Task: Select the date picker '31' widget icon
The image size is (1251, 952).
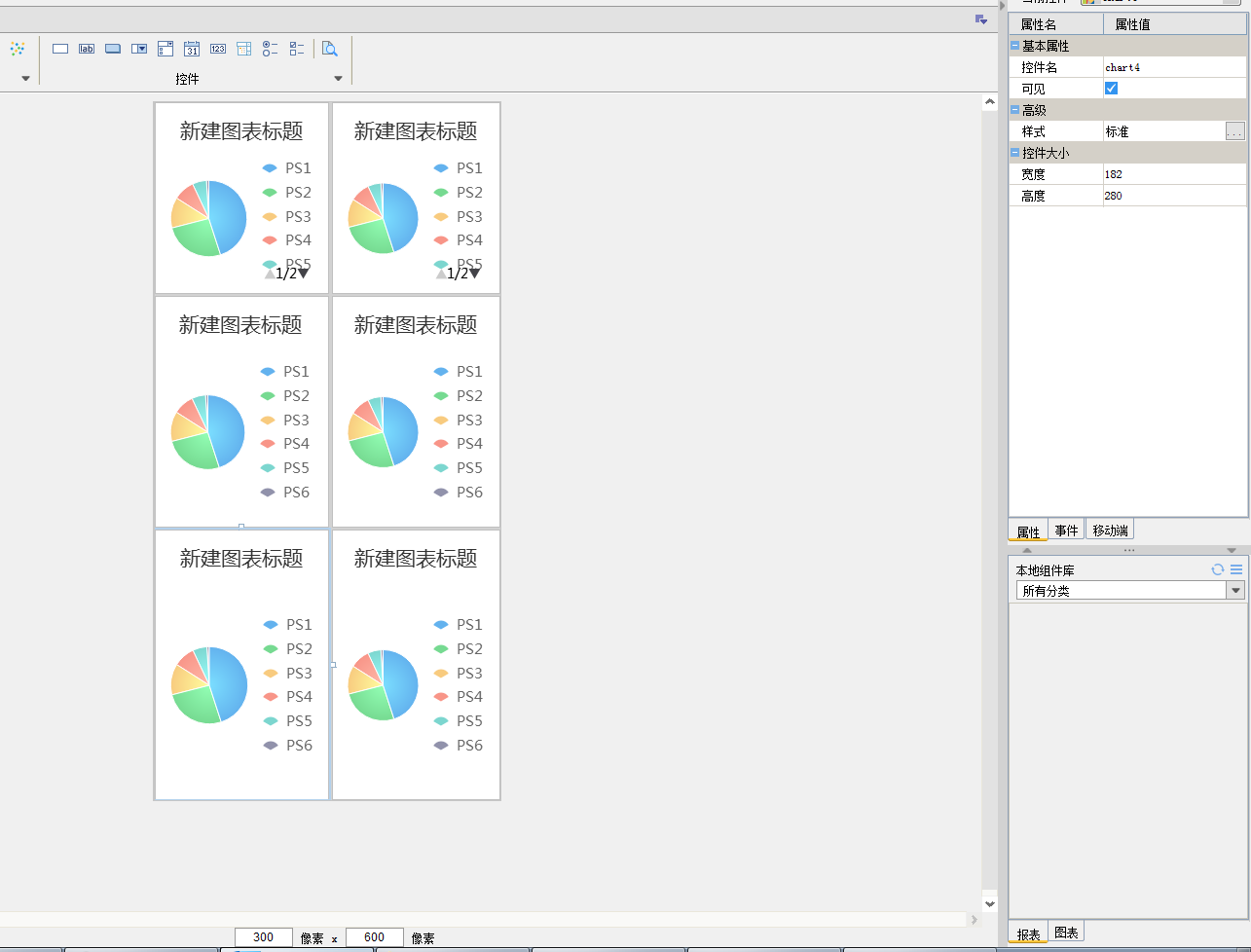Action: [x=192, y=49]
